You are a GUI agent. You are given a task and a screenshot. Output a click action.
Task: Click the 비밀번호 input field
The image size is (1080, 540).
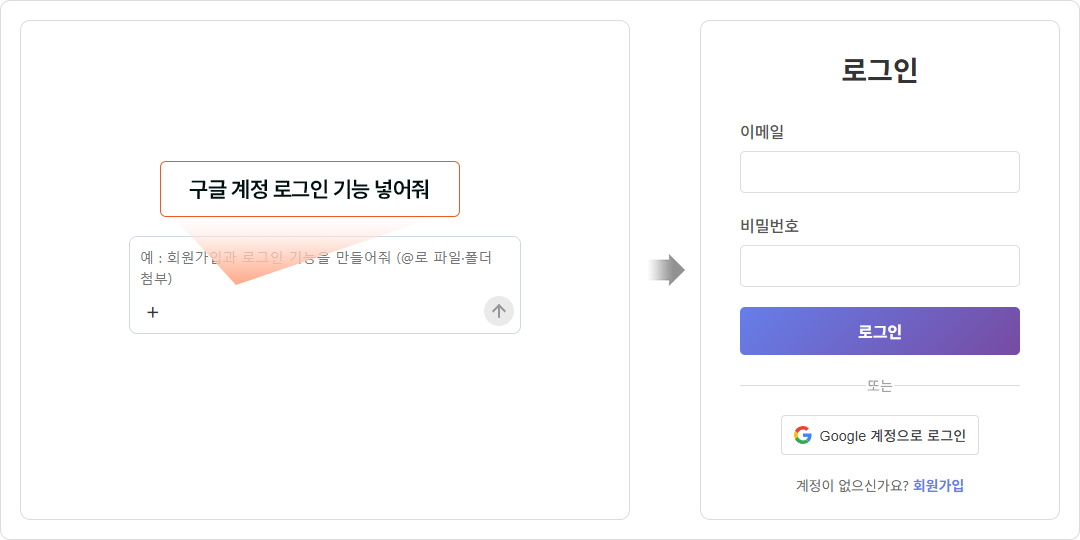tap(880, 266)
